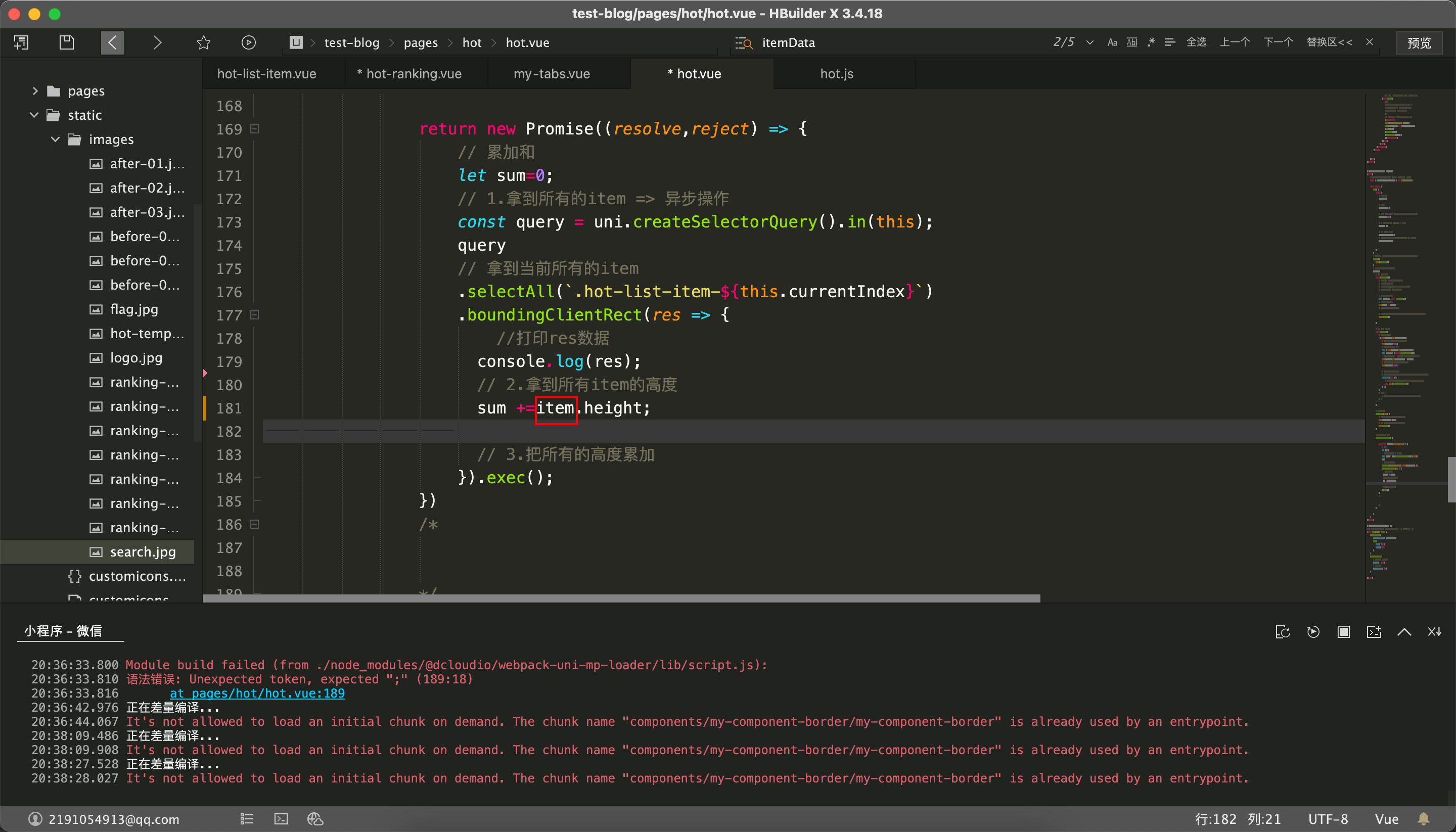Click the 预览 preview button

click(x=1419, y=43)
